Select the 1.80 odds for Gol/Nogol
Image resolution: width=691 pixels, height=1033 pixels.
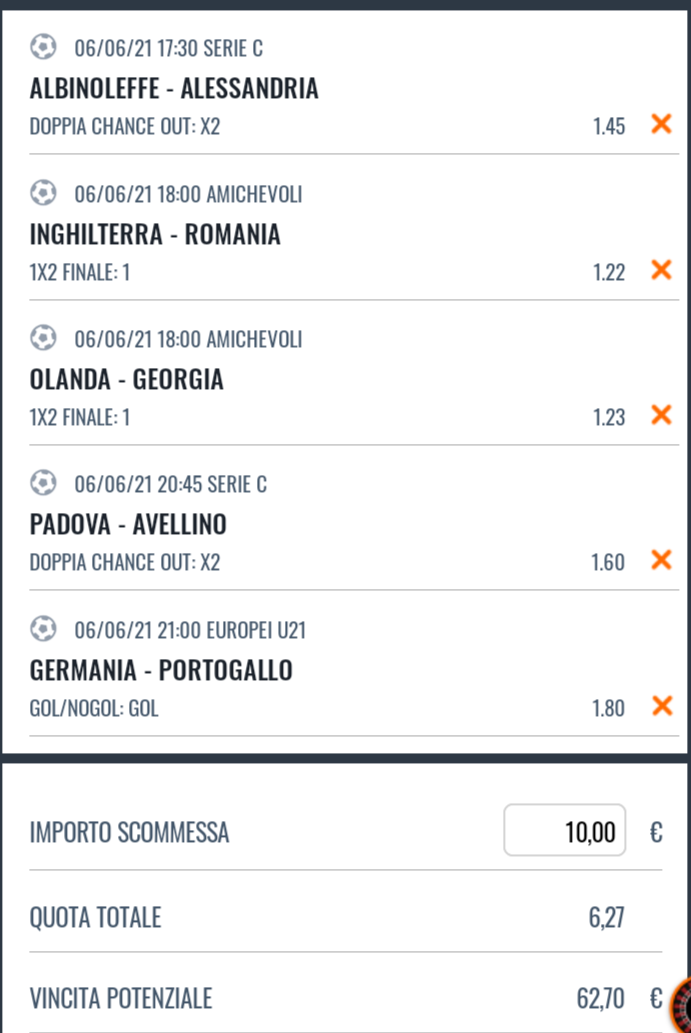[x=608, y=708]
